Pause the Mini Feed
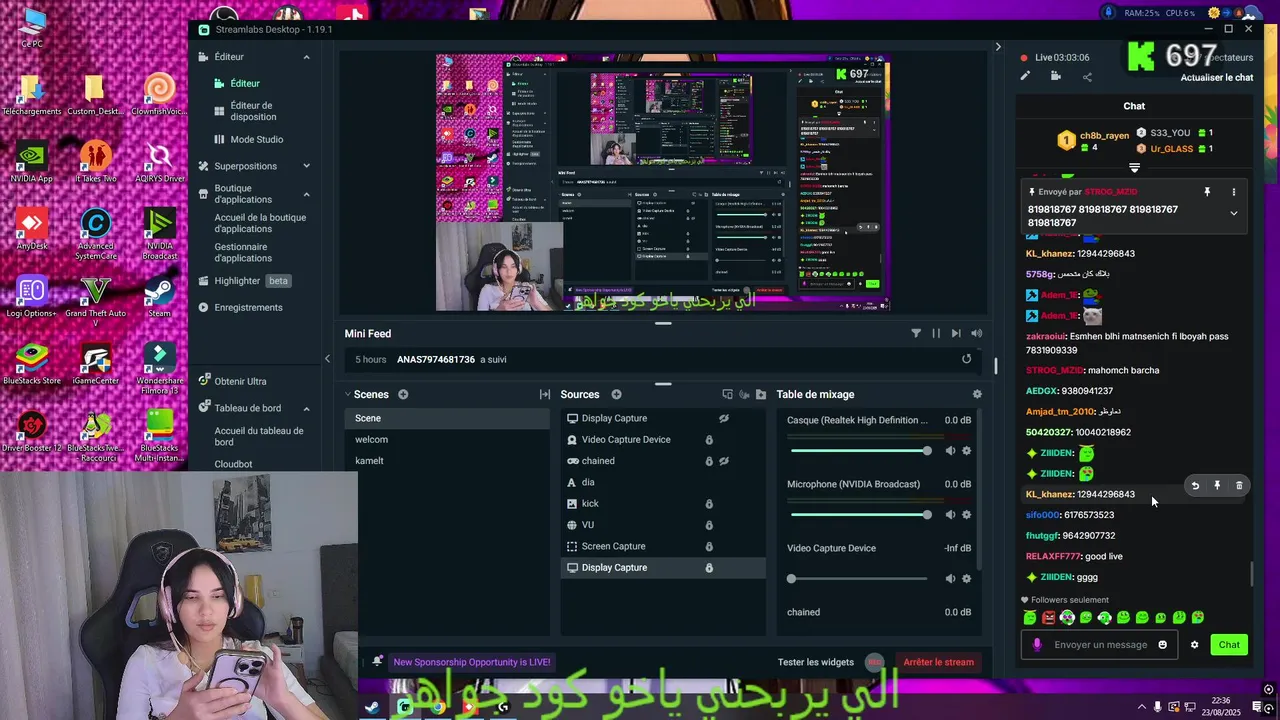The height and width of the screenshot is (720, 1280). (936, 333)
